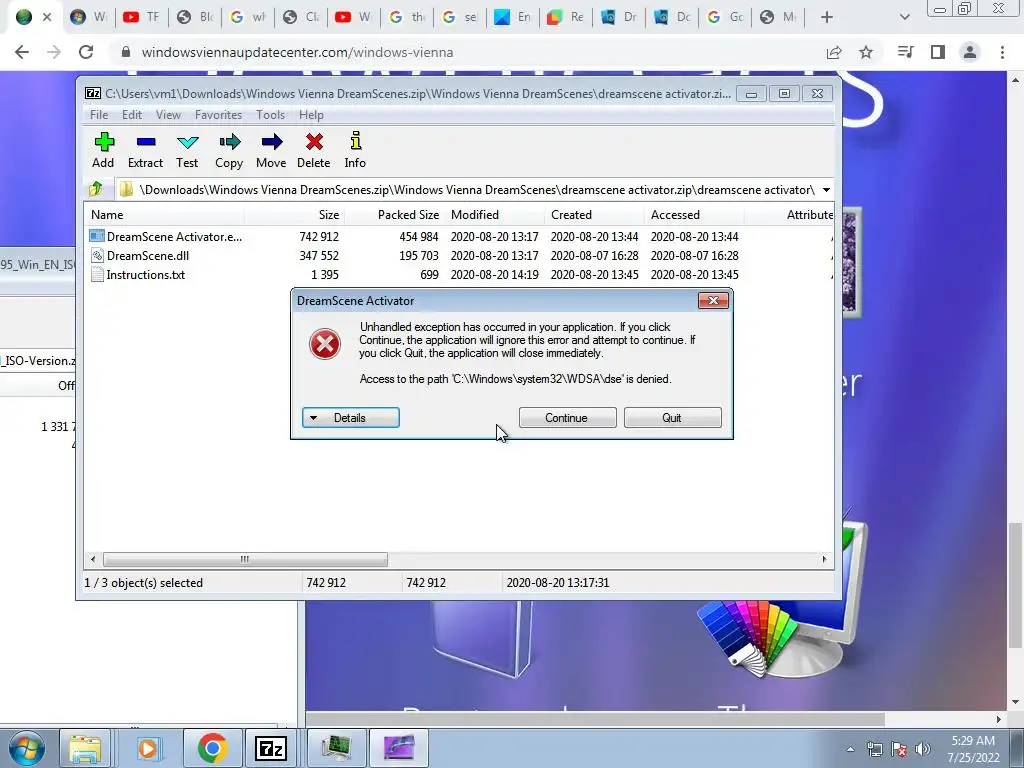Viewport: 1024px width, 768px height.
Task: Open Windows Media Player from the taskbar
Action: pos(148,748)
